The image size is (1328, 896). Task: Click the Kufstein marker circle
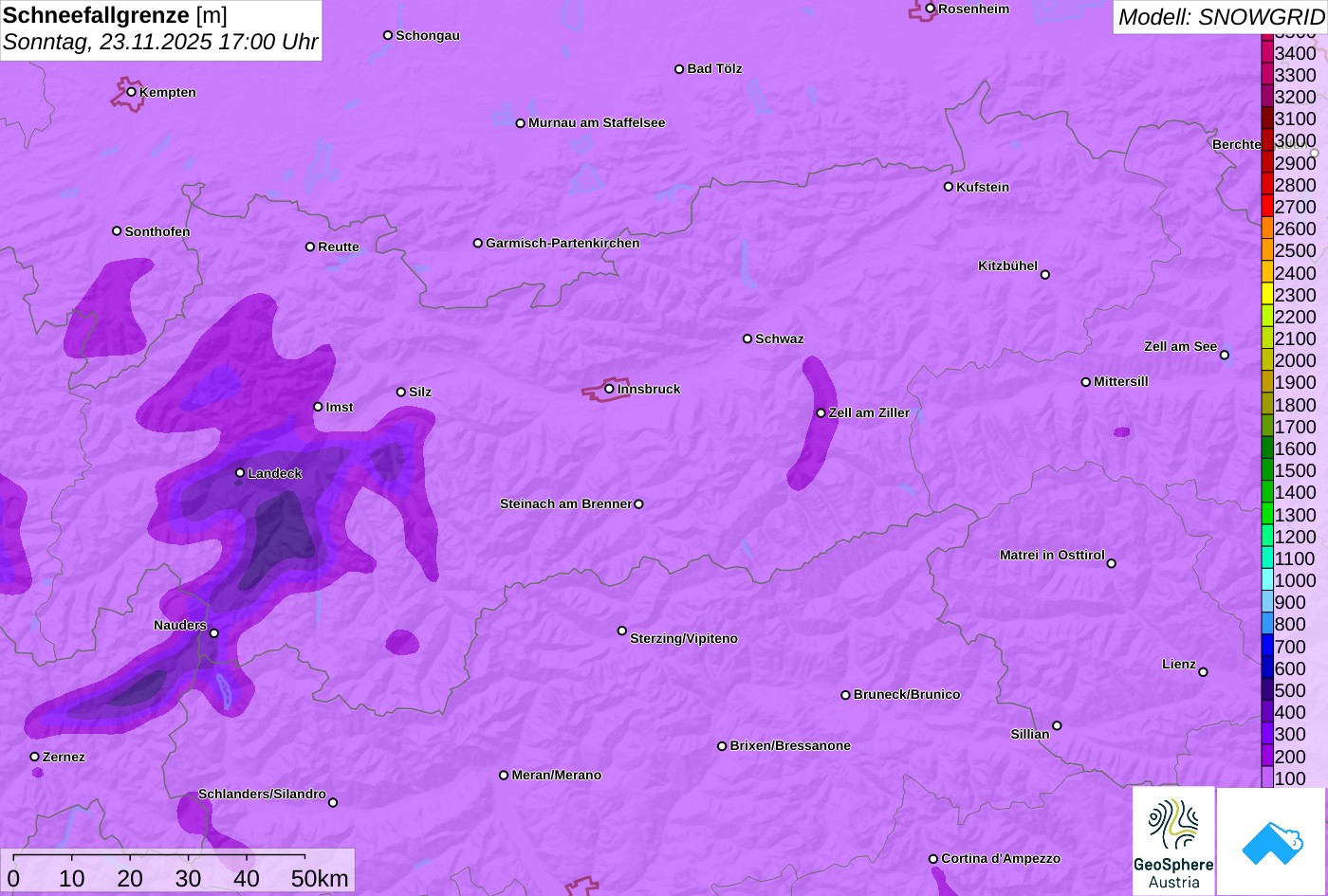pyautogui.click(x=949, y=187)
